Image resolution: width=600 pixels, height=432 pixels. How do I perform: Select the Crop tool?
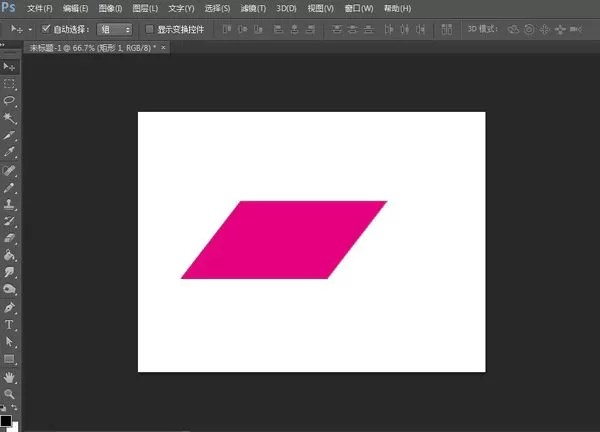(x=9, y=135)
